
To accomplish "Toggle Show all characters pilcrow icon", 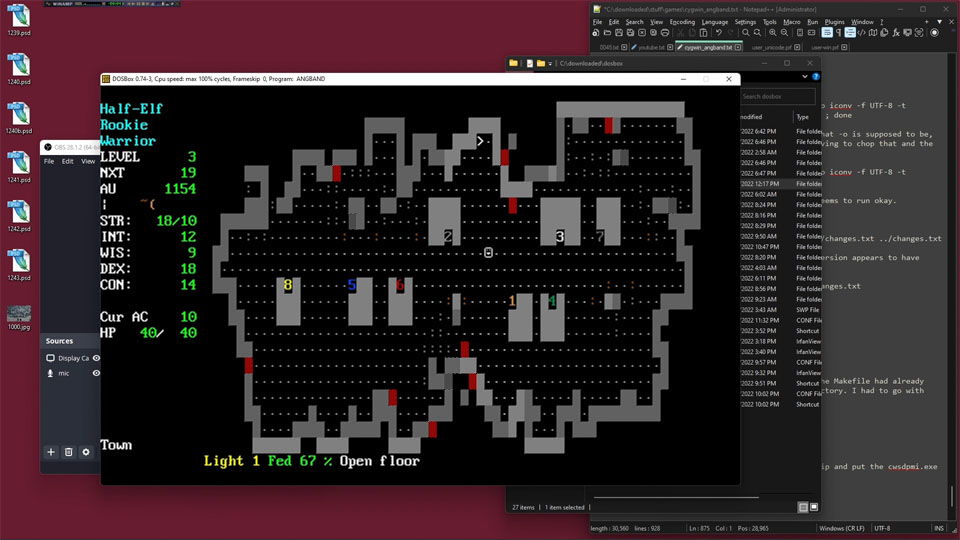I will pyautogui.click(x=838, y=33).
